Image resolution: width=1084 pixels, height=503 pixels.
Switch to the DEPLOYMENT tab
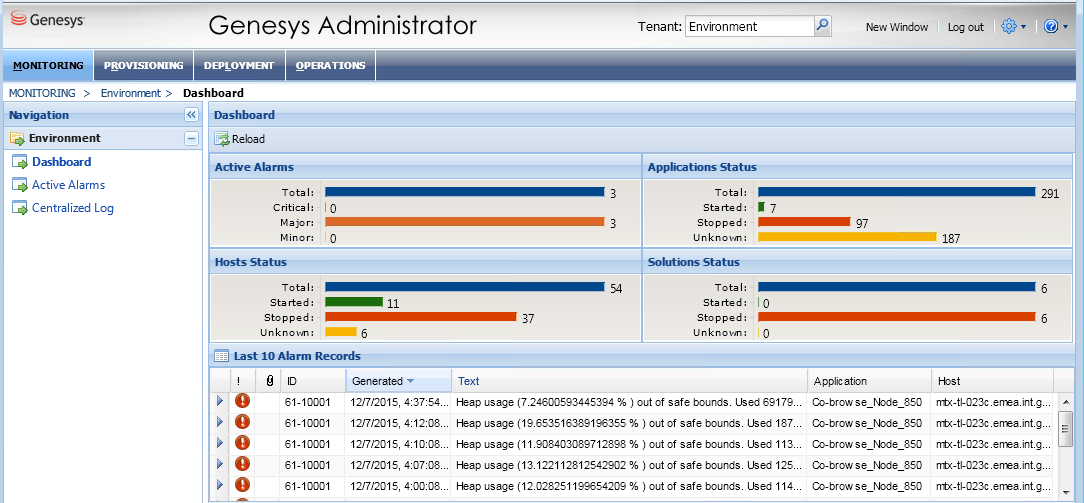point(239,66)
